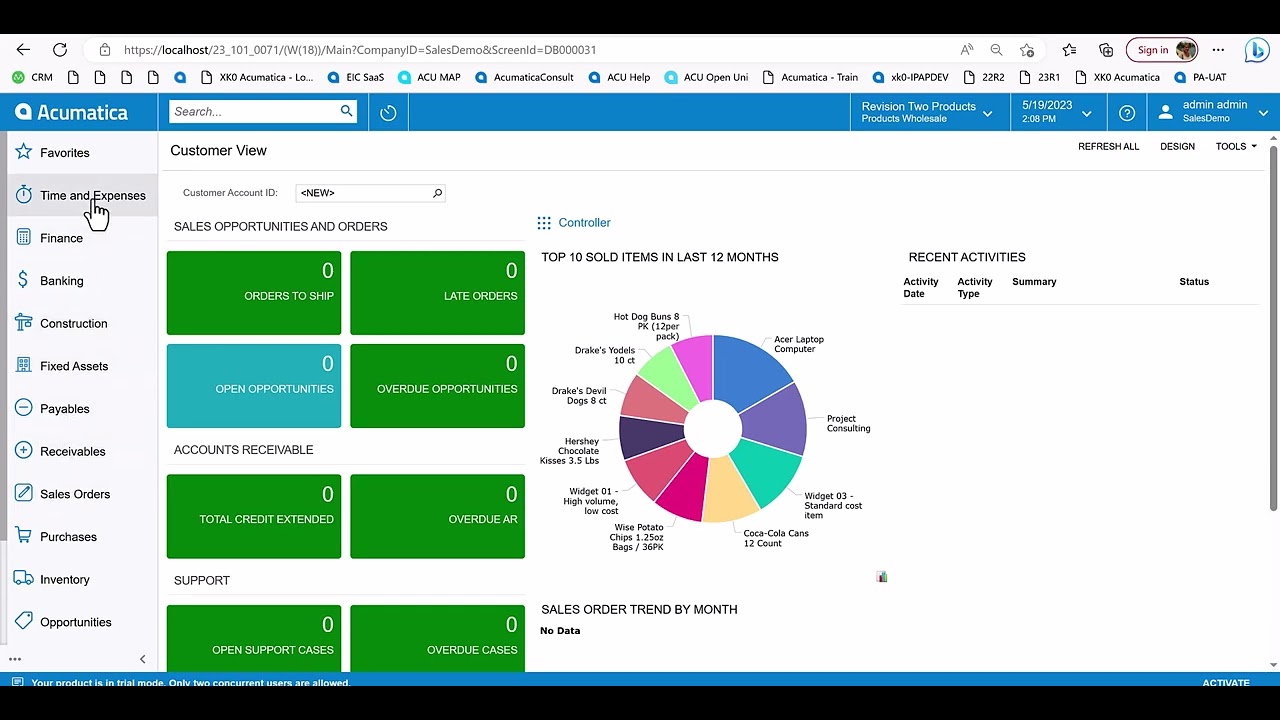Open the OVERDUE AR tile
The width and height of the screenshot is (1280, 720).
point(437,516)
